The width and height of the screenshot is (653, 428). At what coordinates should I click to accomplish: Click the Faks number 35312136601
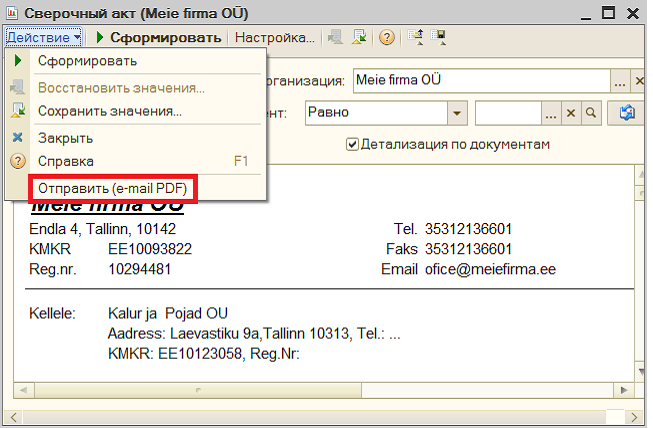(468, 249)
